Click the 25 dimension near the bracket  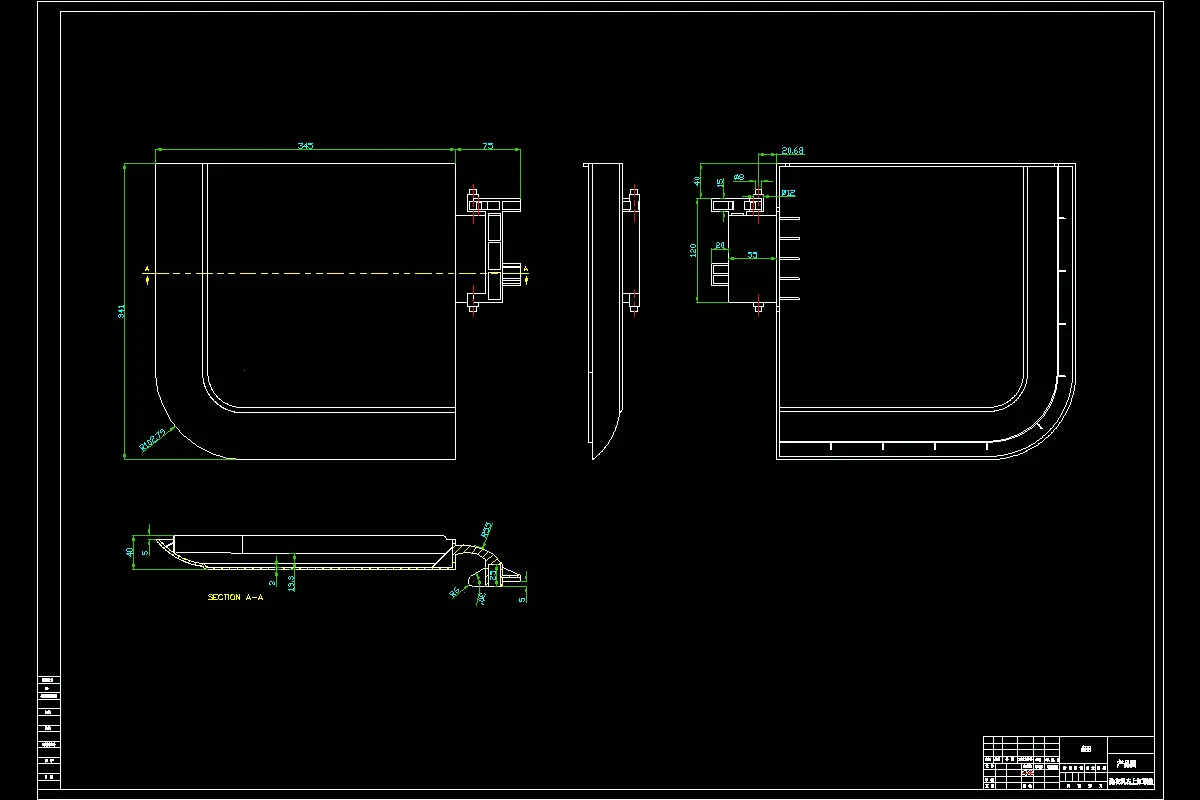click(494, 575)
